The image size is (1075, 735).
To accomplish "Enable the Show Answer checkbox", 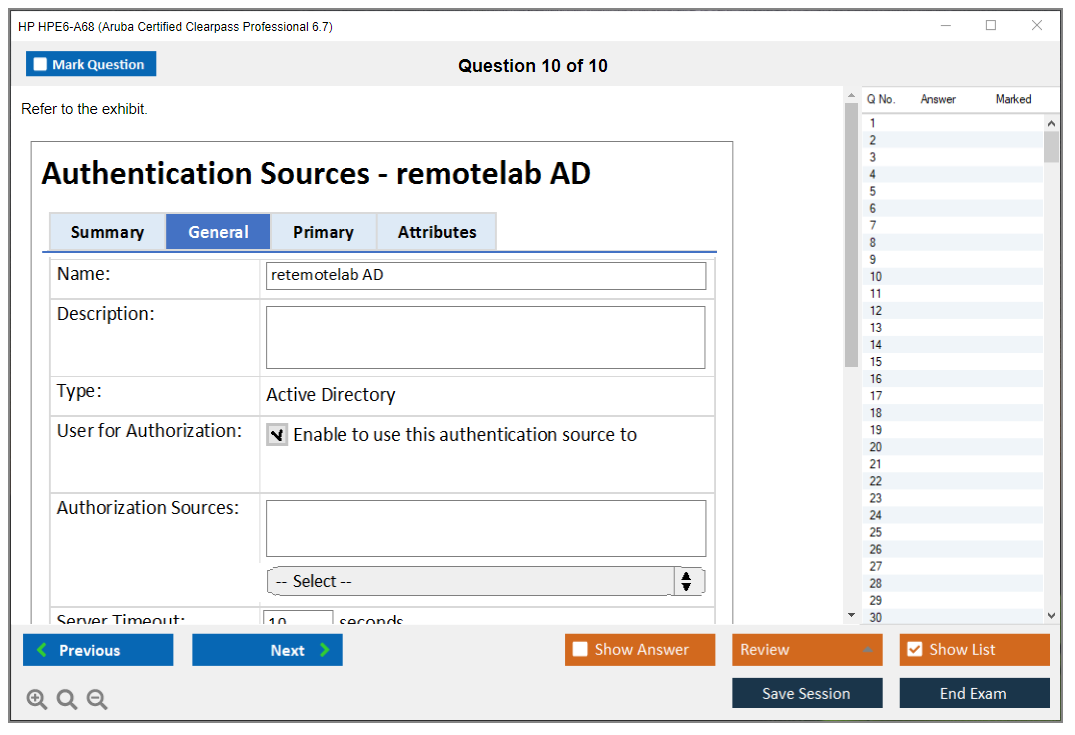I will pyautogui.click(x=581, y=650).
